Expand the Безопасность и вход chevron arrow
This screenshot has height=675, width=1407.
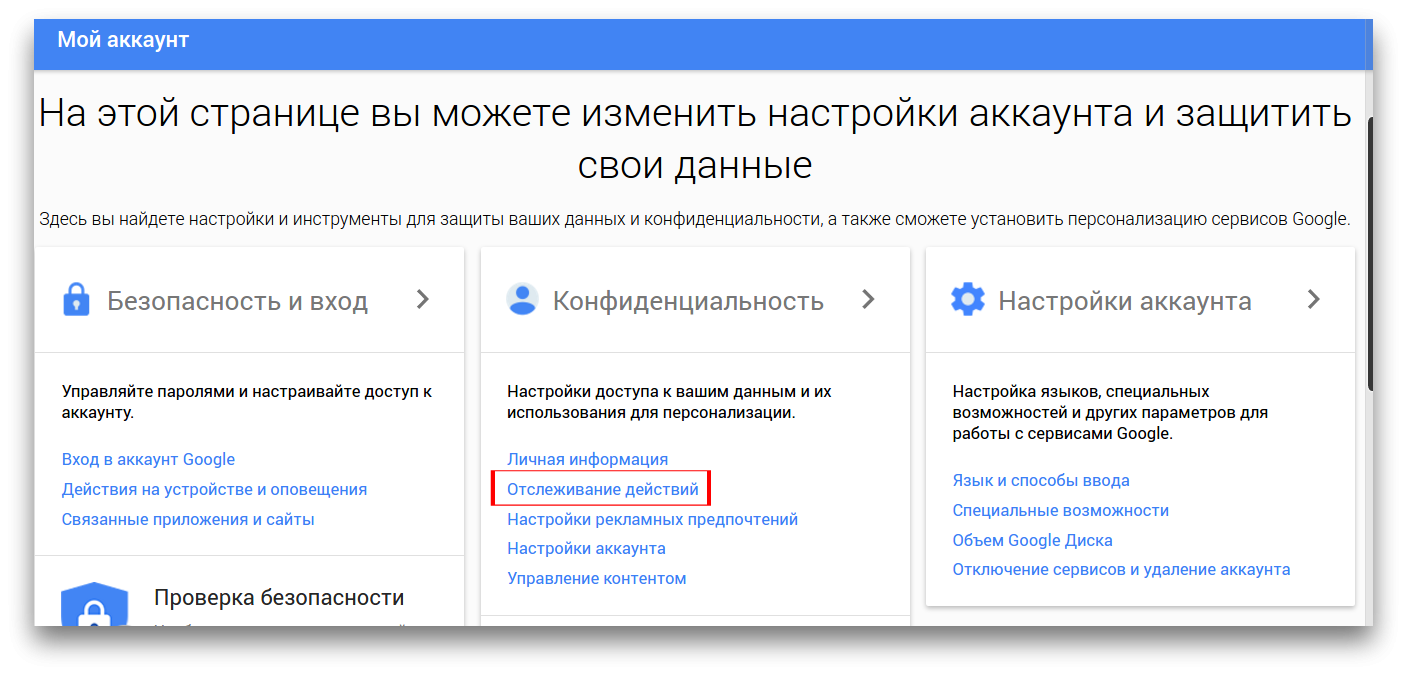423,299
